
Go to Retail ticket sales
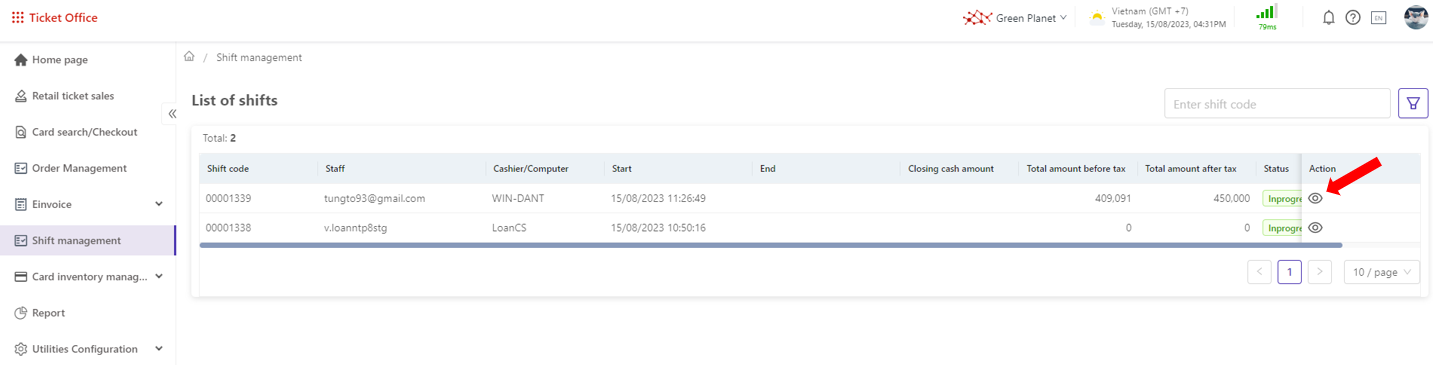(x=88, y=96)
